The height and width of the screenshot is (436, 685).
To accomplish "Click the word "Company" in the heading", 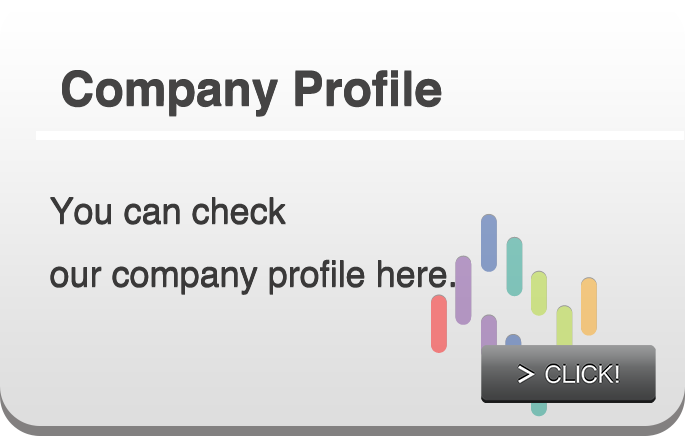I will pos(170,92).
